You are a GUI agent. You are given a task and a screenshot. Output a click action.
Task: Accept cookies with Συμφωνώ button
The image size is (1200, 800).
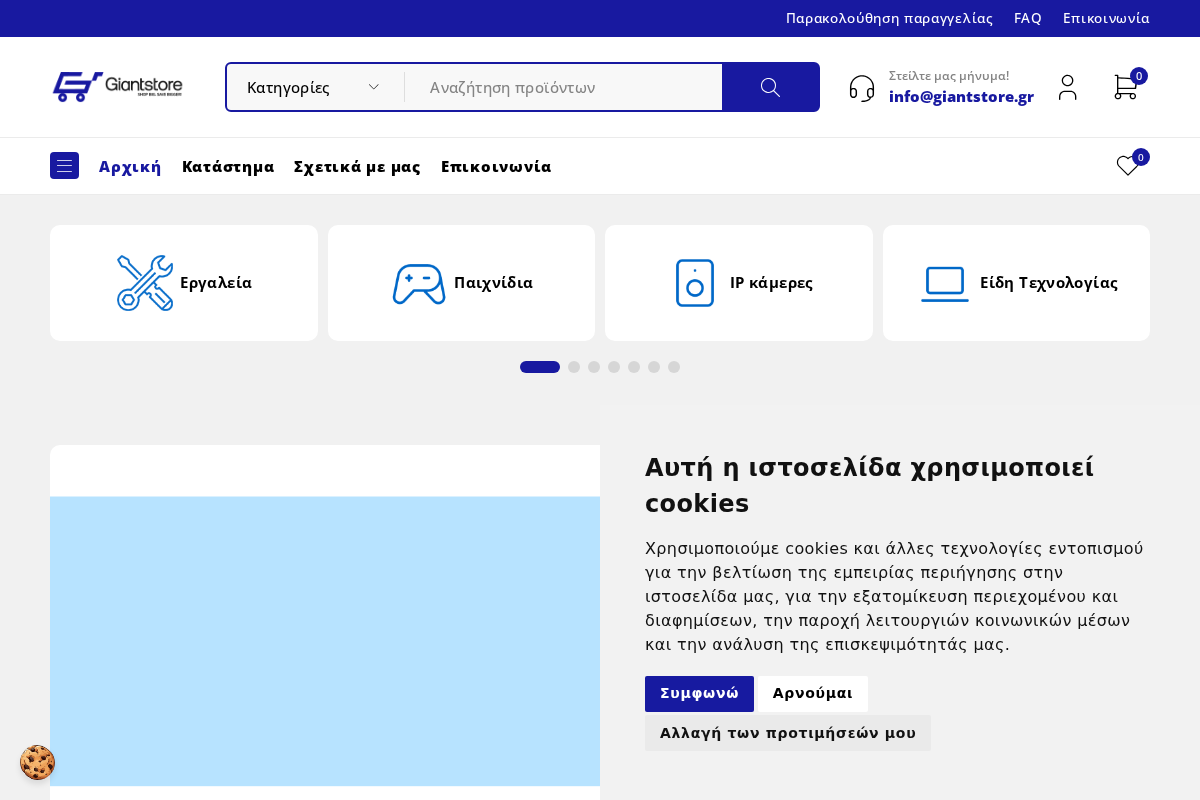point(699,694)
